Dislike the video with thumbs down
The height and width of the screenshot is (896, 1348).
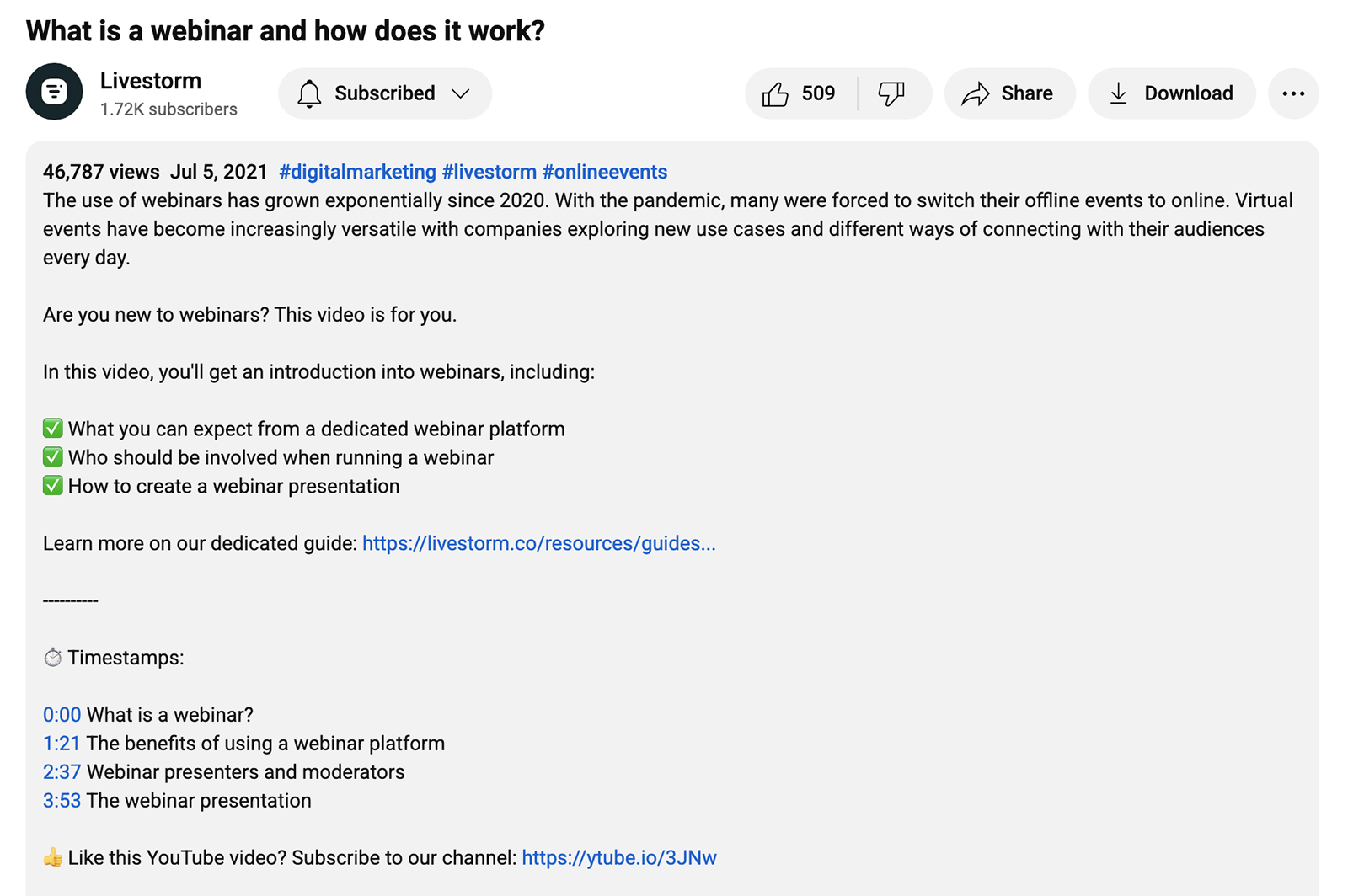pyautogui.click(x=891, y=93)
